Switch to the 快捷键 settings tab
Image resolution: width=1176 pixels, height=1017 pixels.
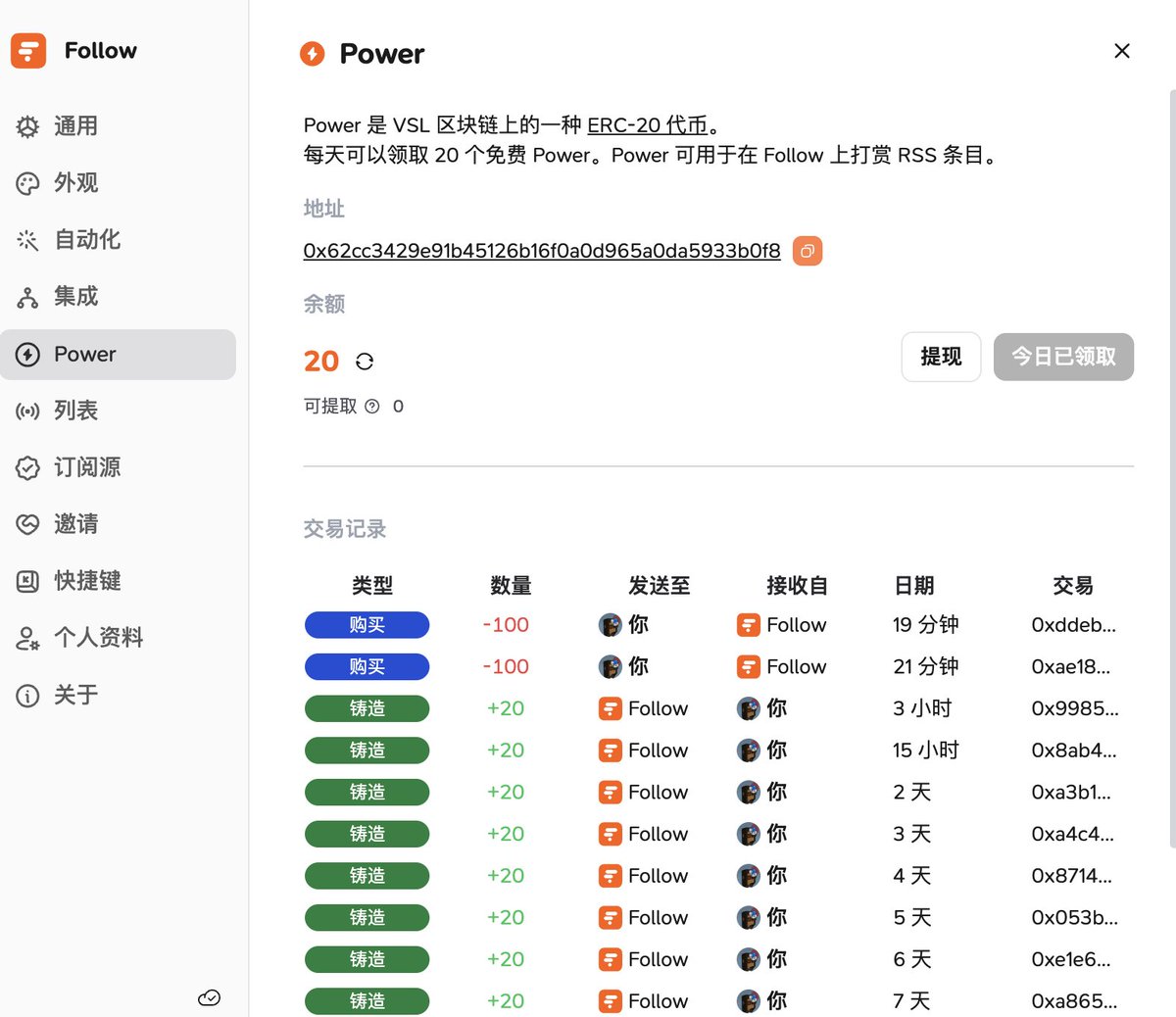pyautogui.click(x=118, y=581)
